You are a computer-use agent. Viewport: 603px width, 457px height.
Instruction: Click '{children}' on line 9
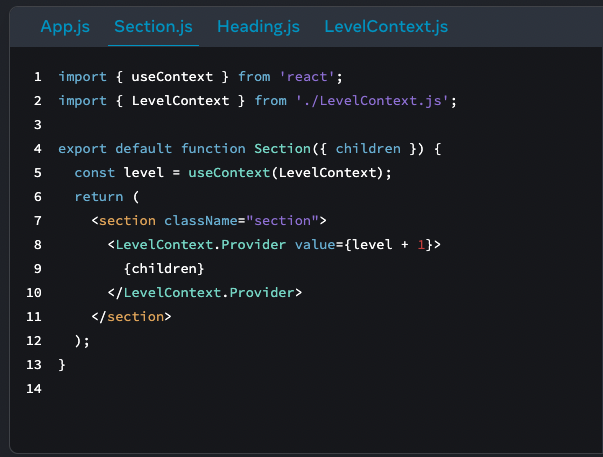pyautogui.click(x=164, y=269)
